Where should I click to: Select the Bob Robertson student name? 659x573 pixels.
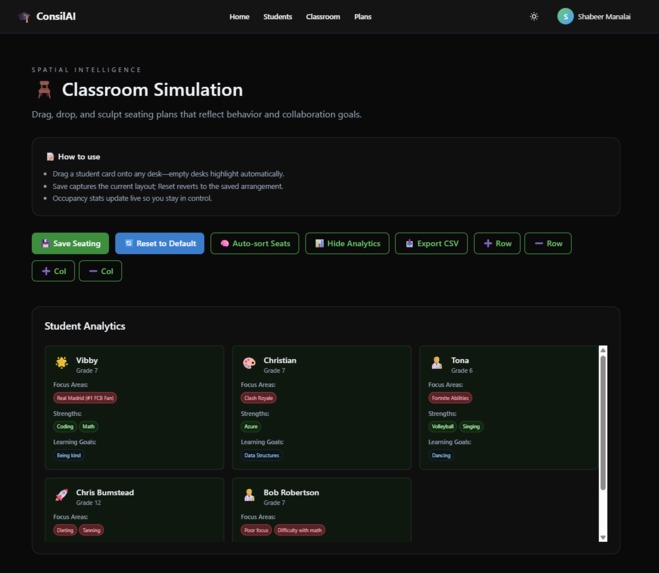pyautogui.click(x=291, y=492)
